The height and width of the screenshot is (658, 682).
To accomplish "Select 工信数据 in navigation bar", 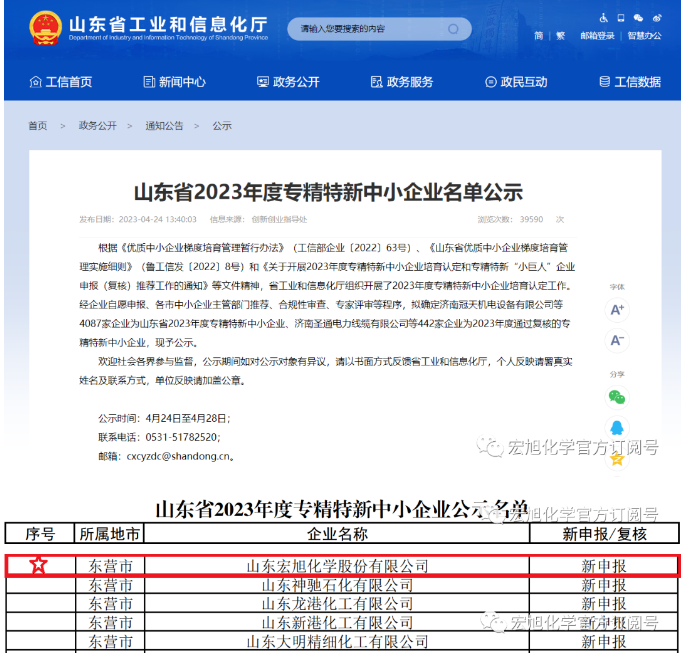I will (629, 82).
